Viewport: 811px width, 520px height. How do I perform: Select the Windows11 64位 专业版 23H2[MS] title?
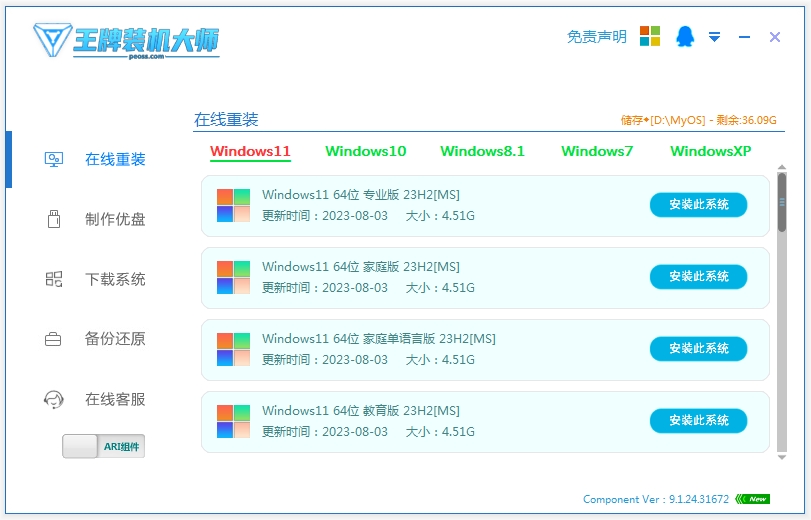coord(361,195)
